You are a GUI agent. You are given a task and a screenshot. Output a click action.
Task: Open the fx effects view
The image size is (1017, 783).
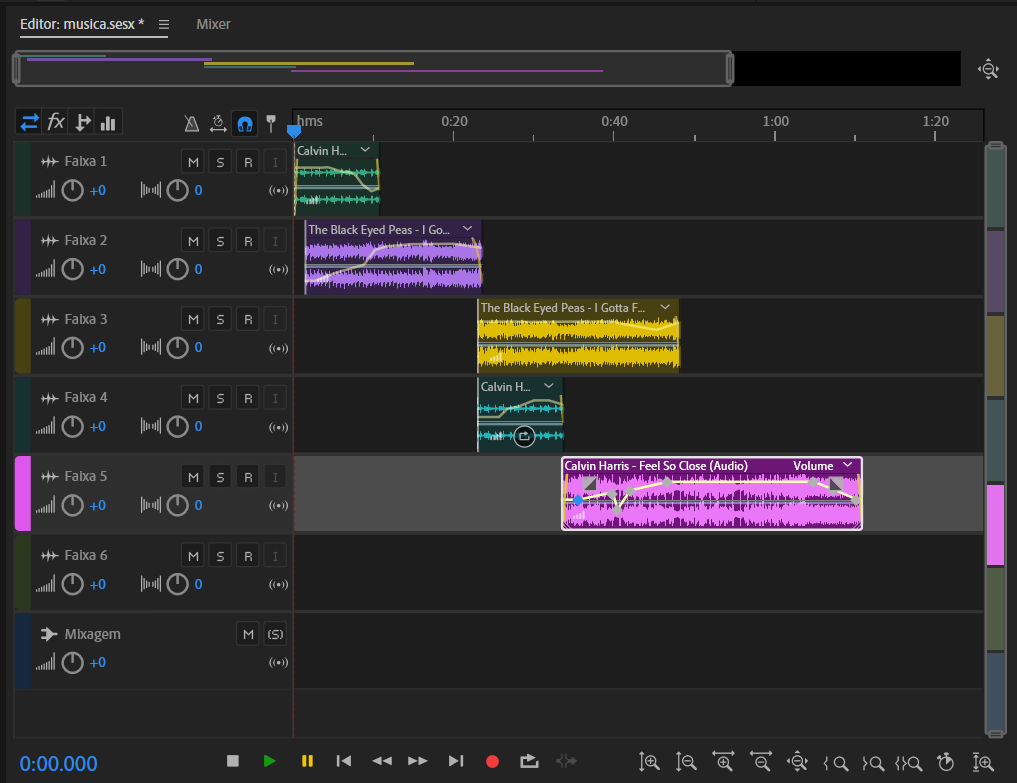[x=56, y=122]
